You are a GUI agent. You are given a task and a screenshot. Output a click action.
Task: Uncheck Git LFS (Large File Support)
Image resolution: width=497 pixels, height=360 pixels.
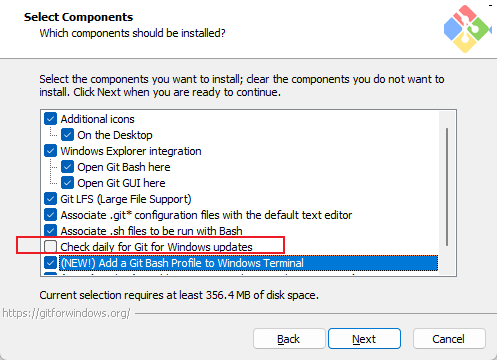click(x=50, y=199)
